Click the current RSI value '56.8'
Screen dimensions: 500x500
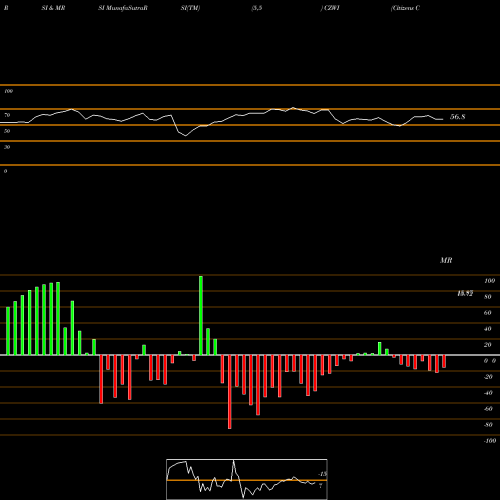pyautogui.click(x=457, y=117)
